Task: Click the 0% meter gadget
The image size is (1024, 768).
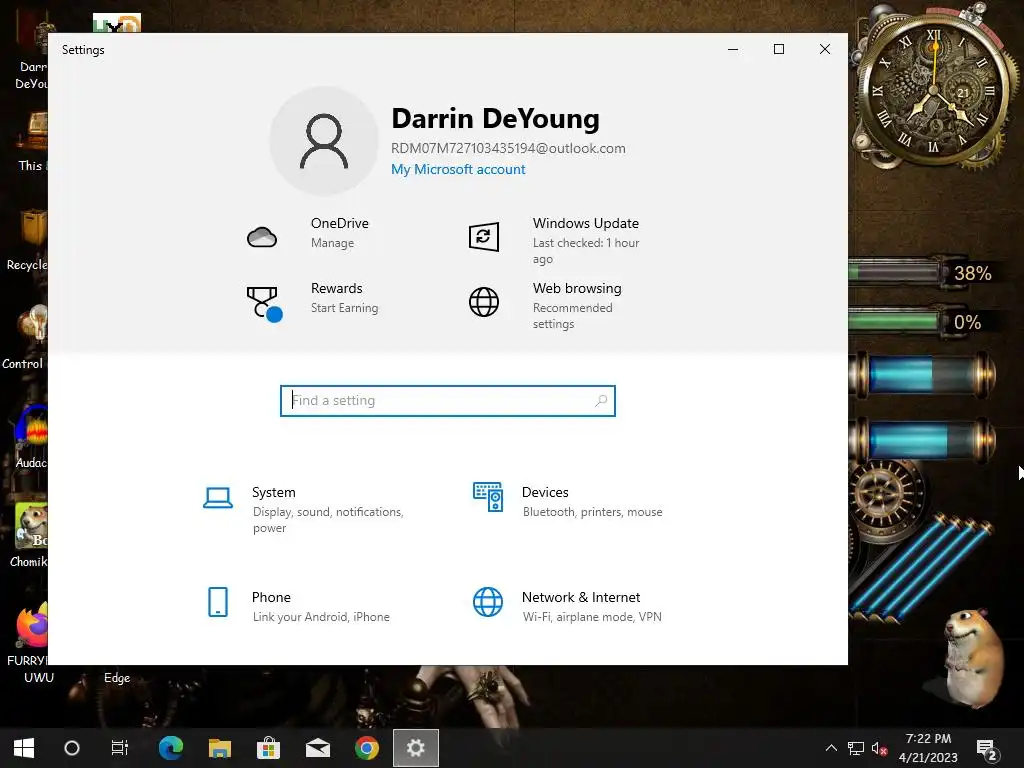Action: coord(924,321)
